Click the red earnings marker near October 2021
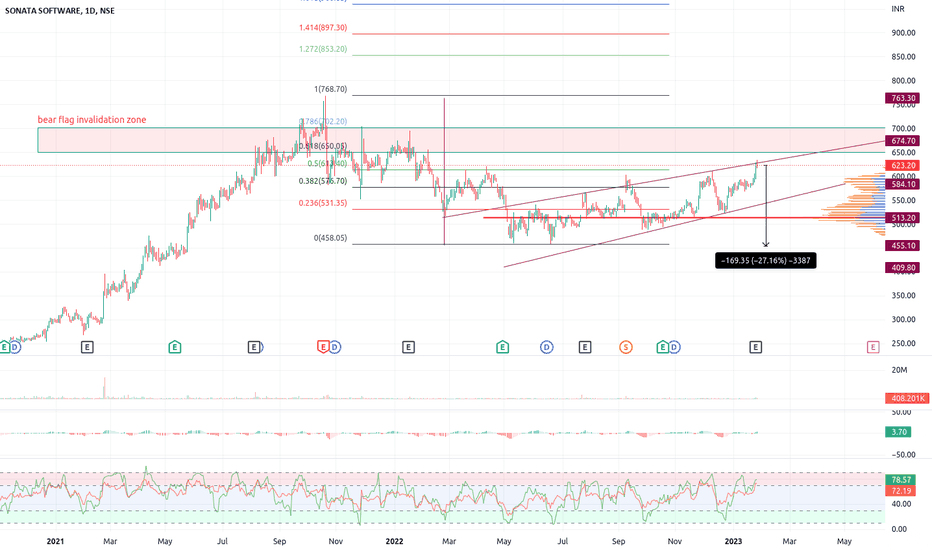Image resolution: width=932 pixels, height=550 pixels. coord(323,347)
